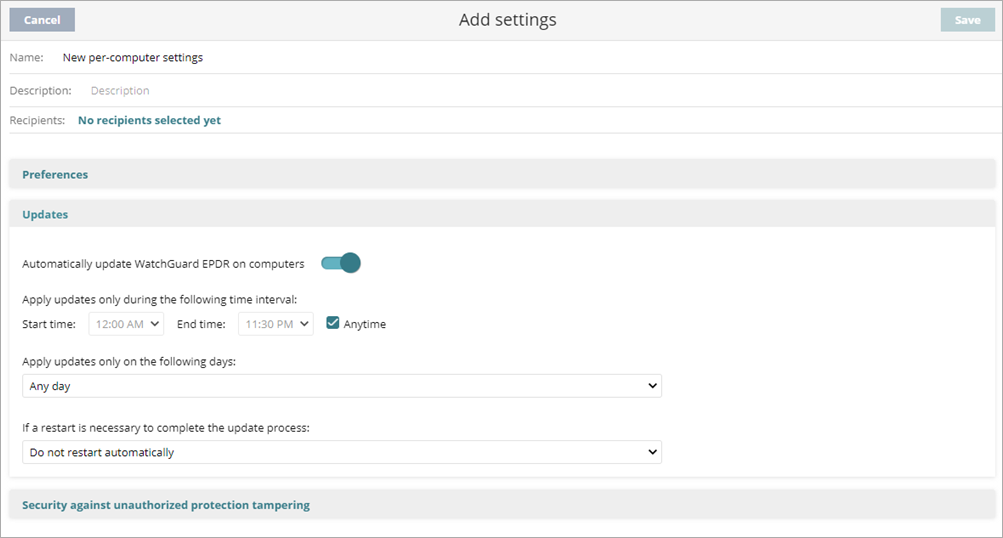The height and width of the screenshot is (538, 1003).
Task: Click the Add settings title
Action: coord(507,20)
